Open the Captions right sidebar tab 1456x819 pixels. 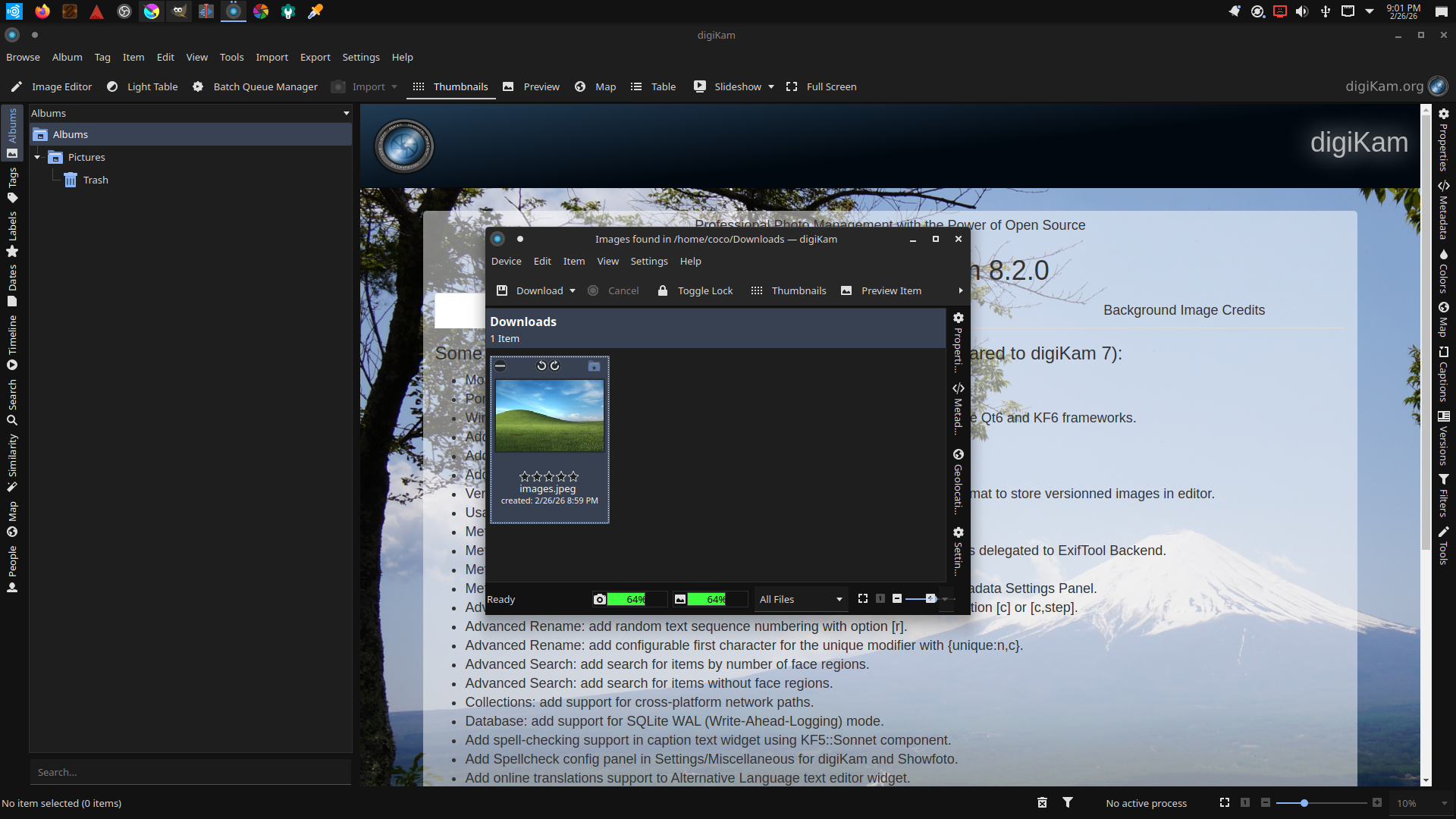click(x=1443, y=374)
